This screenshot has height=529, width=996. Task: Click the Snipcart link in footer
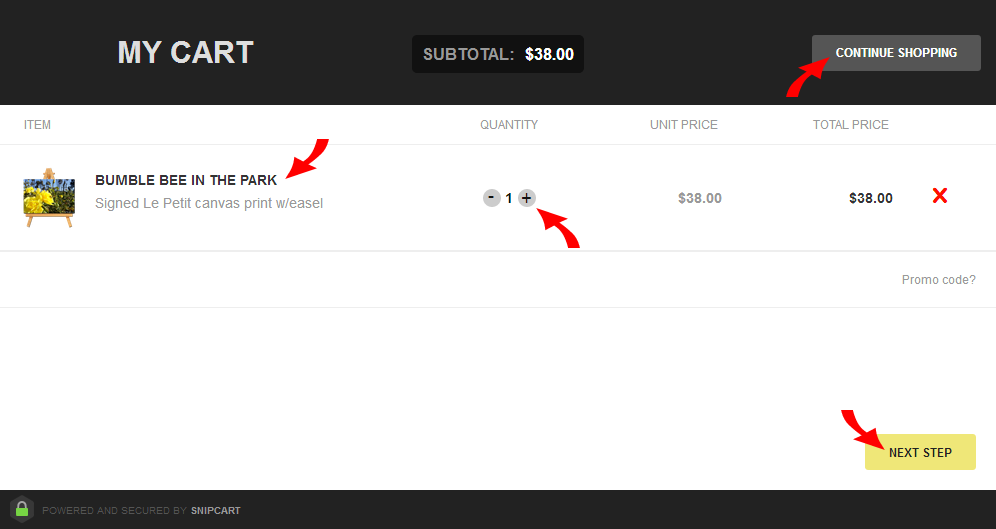click(216, 511)
